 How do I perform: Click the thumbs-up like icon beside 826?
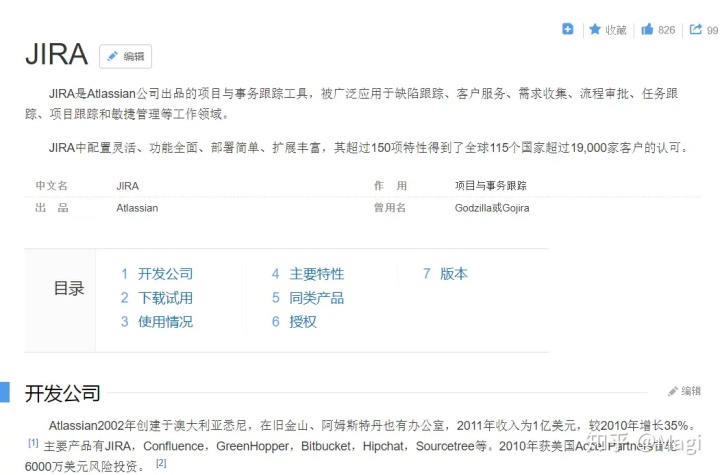click(x=647, y=29)
